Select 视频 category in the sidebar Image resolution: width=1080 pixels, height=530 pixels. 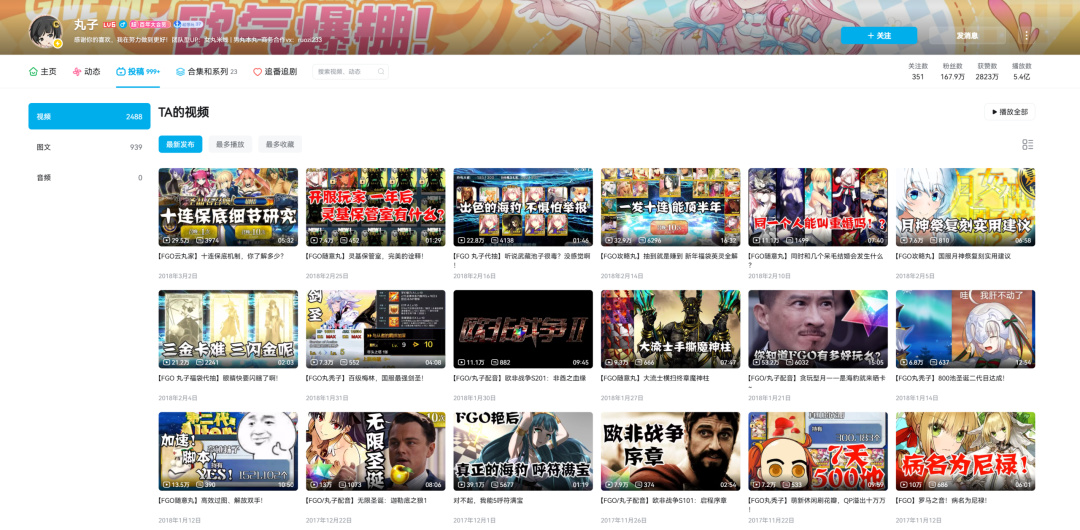pyautogui.click(x=90, y=116)
